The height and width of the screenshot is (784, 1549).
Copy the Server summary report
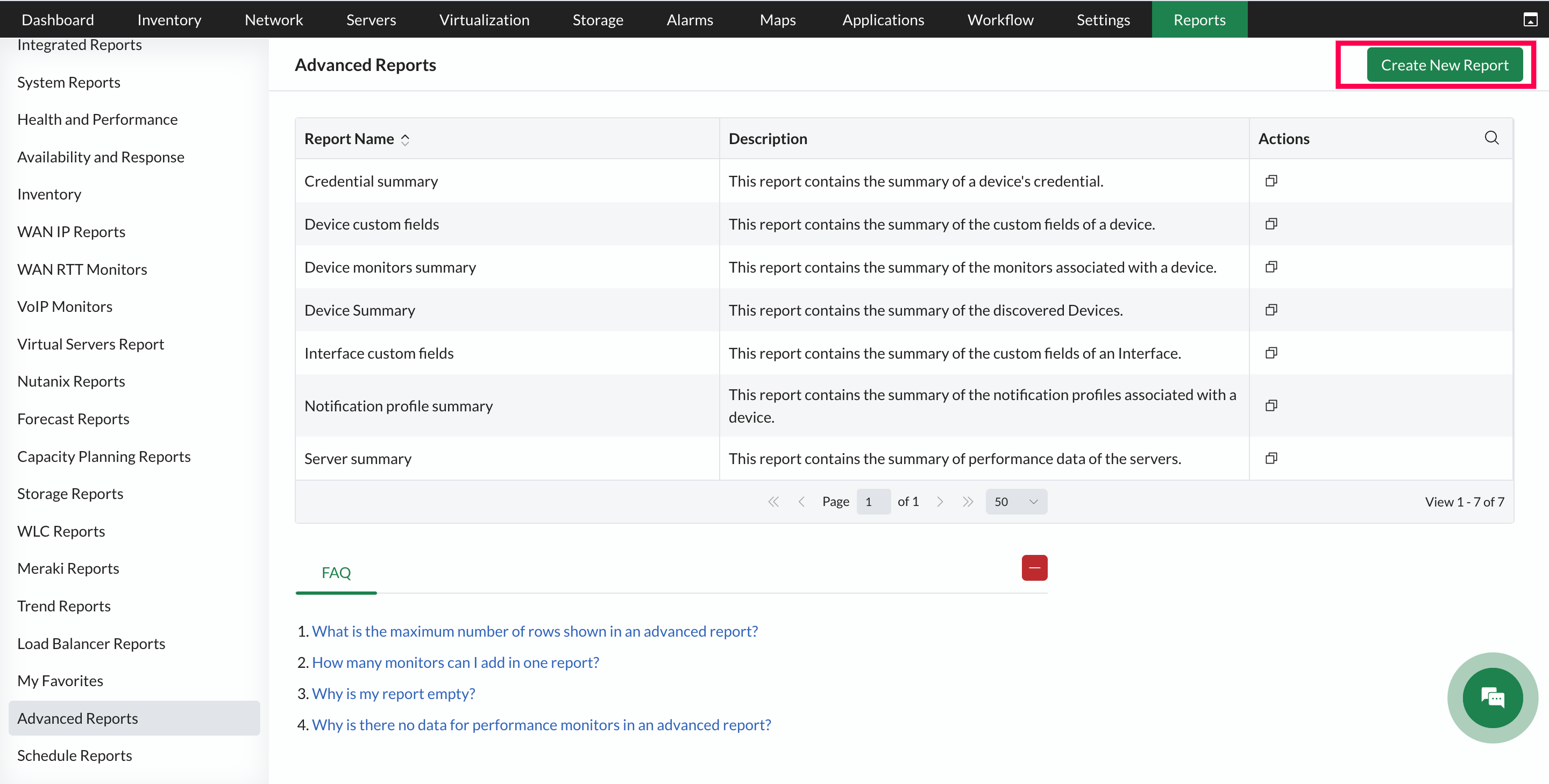tap(1271, 458)
